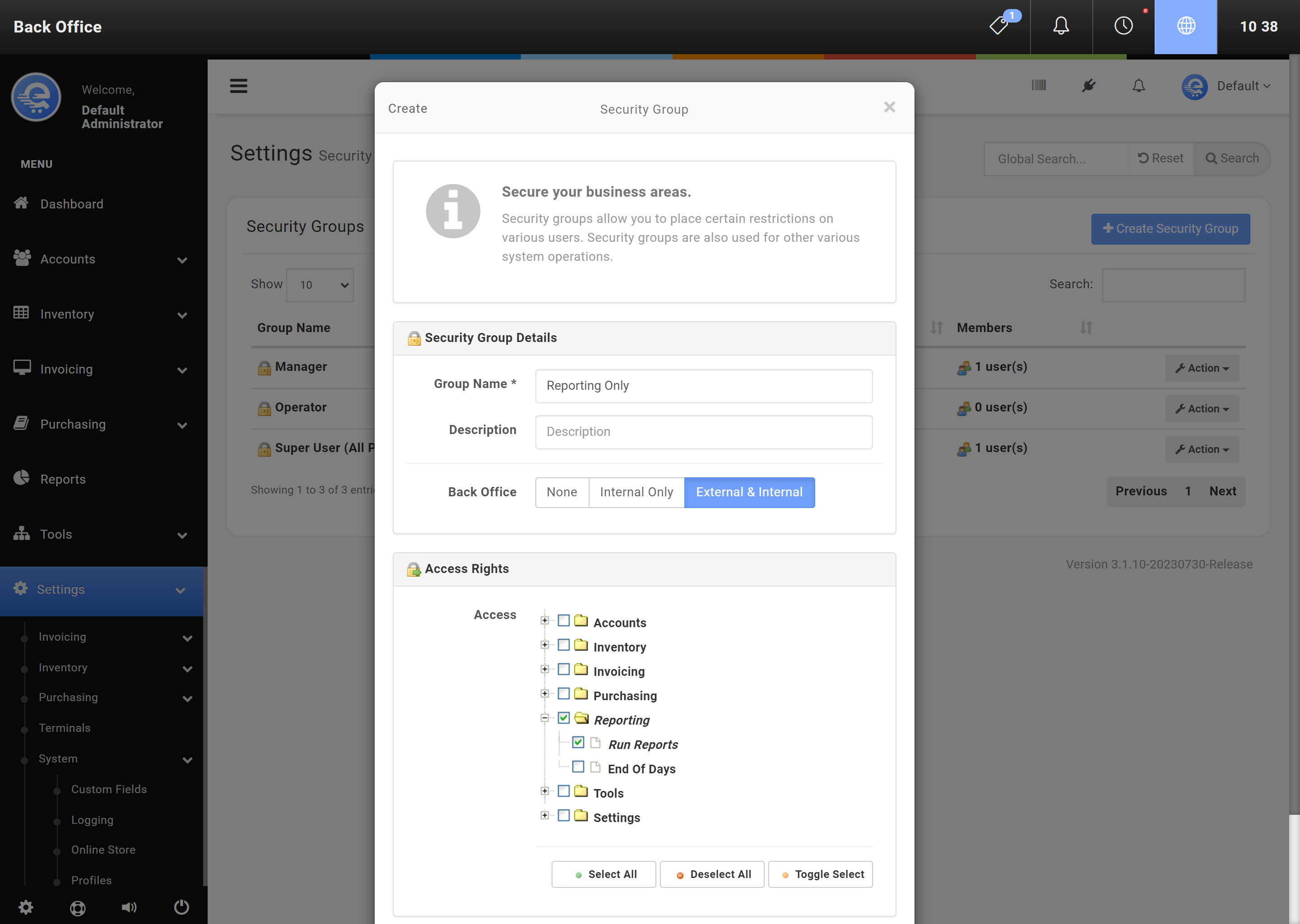The image size is (1300, 924).
Task: Click the Deselect All button
Action: [713, 874]
